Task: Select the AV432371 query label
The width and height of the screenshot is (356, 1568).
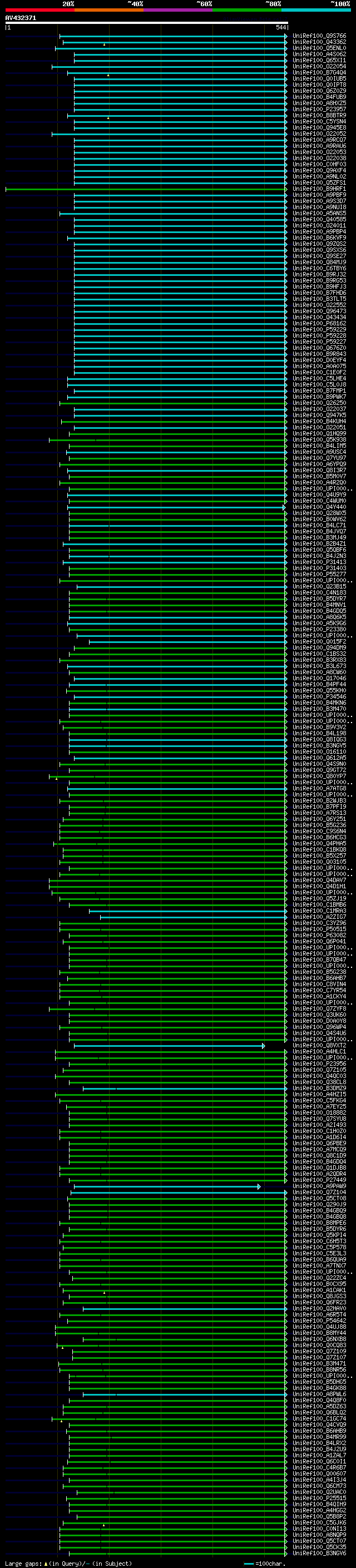Action: pos(21,18)
